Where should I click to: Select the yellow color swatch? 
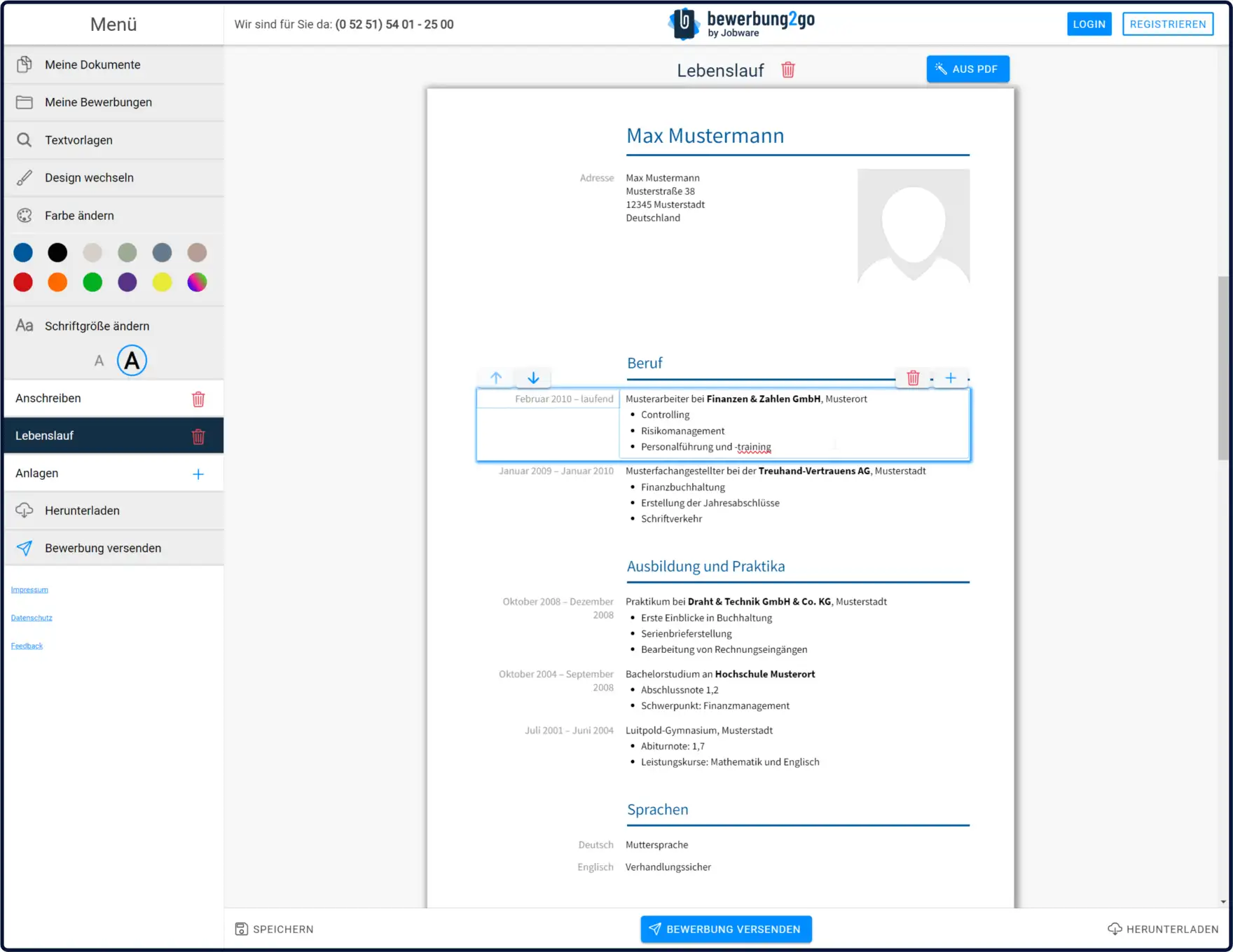click(x=162, y=282)
